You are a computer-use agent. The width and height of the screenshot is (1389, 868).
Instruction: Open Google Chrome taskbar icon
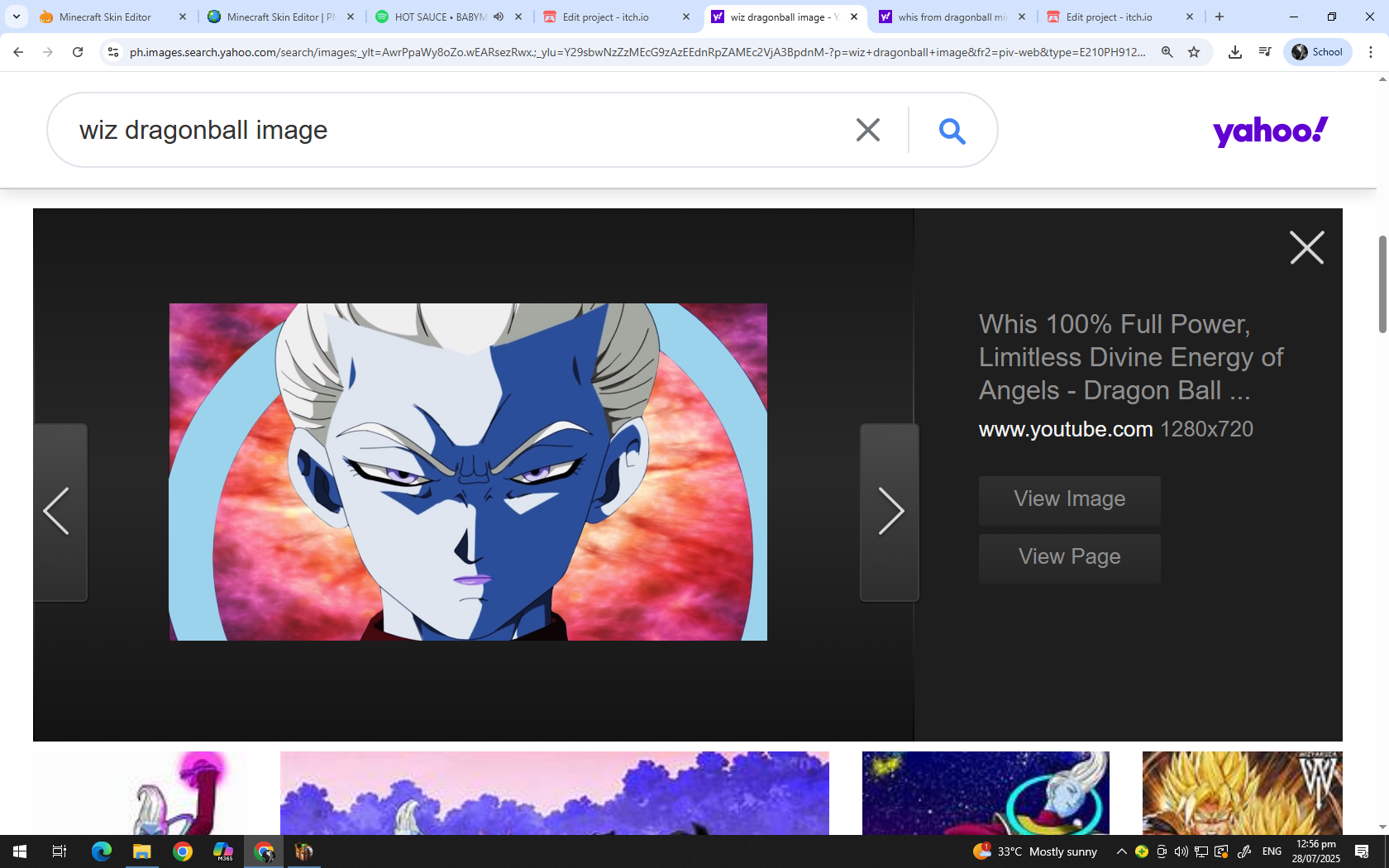[183, 851]
